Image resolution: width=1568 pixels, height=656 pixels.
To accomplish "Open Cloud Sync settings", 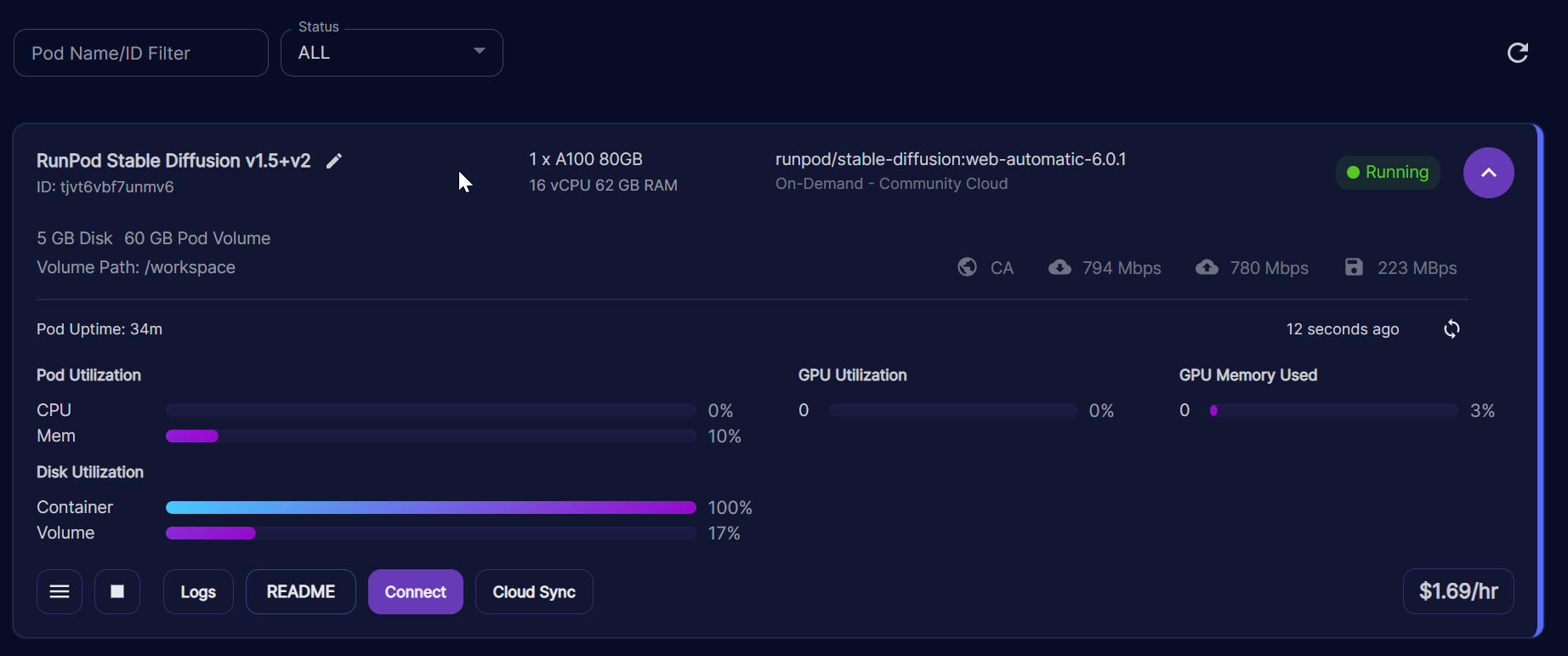I will [534, 591].
